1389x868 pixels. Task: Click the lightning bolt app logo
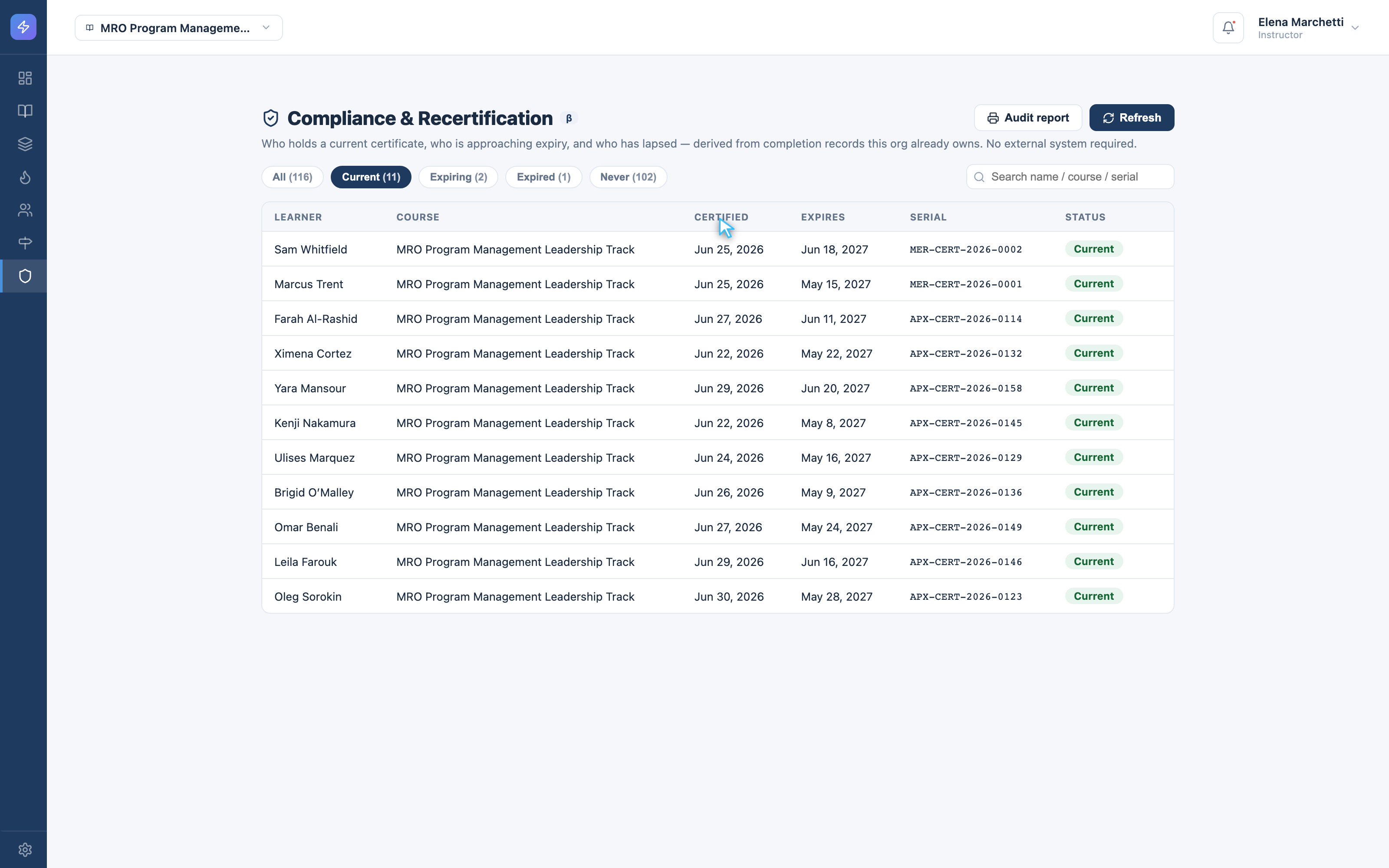pyautogui.click(x=23, y=27)
